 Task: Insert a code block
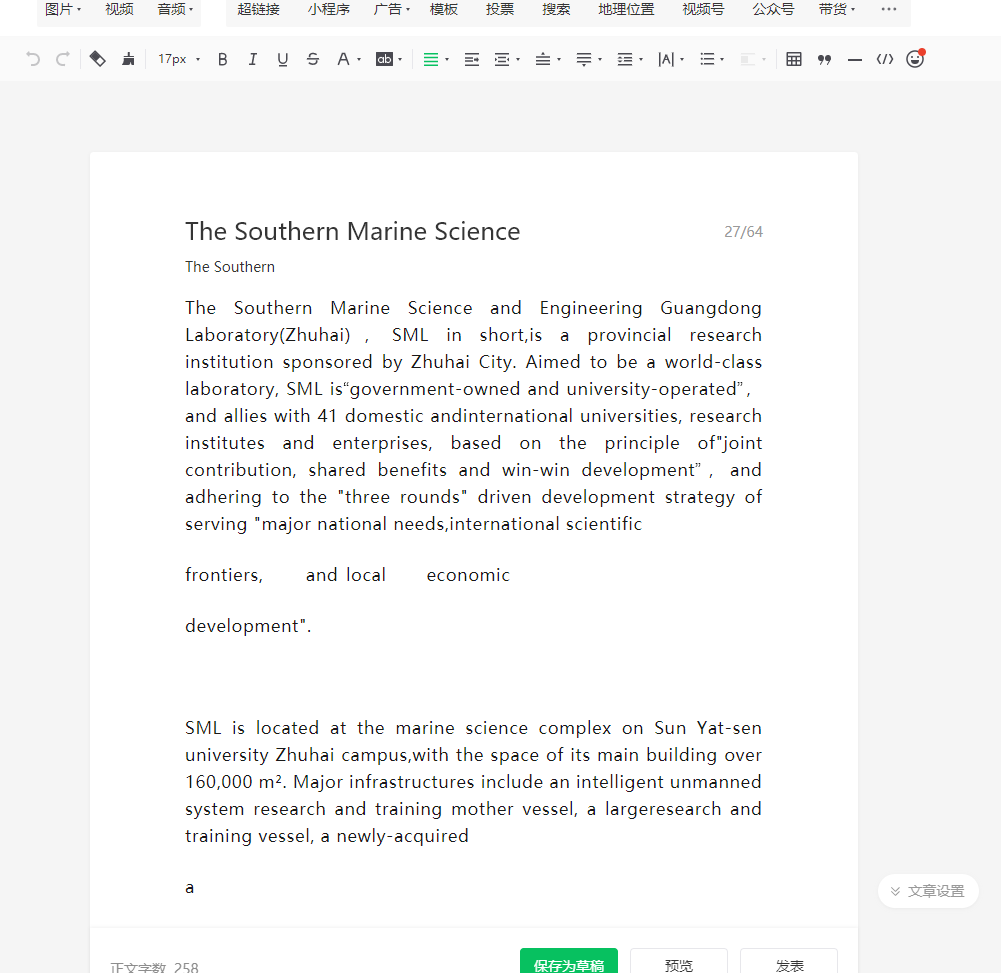coord(885,59)
